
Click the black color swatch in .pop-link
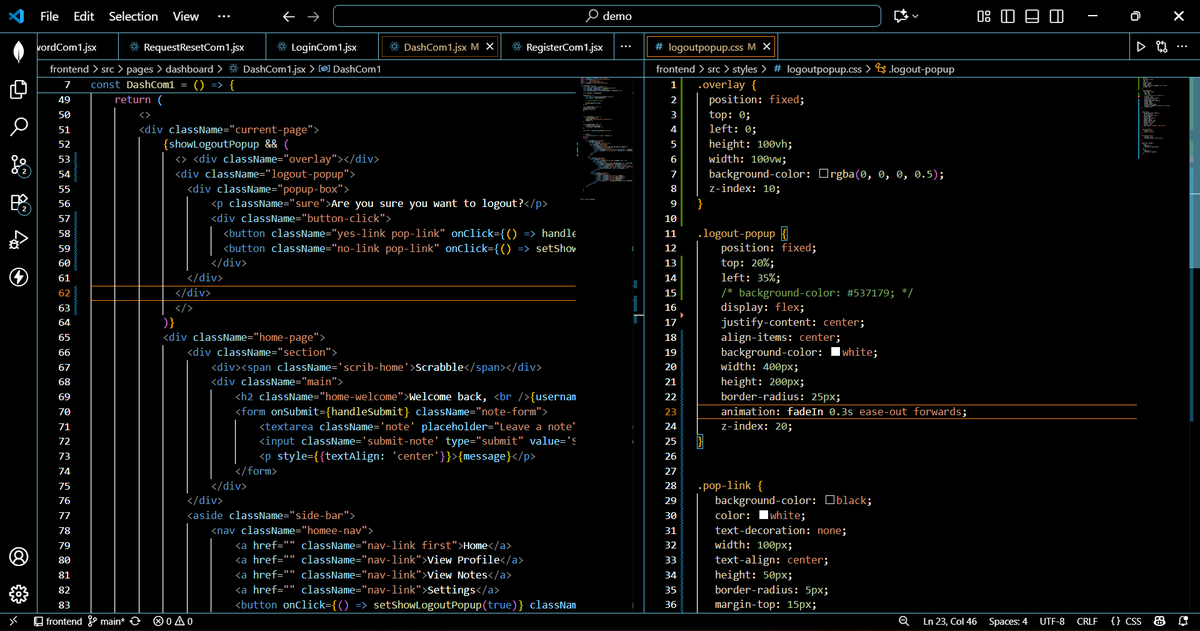[x=831, y=500]
